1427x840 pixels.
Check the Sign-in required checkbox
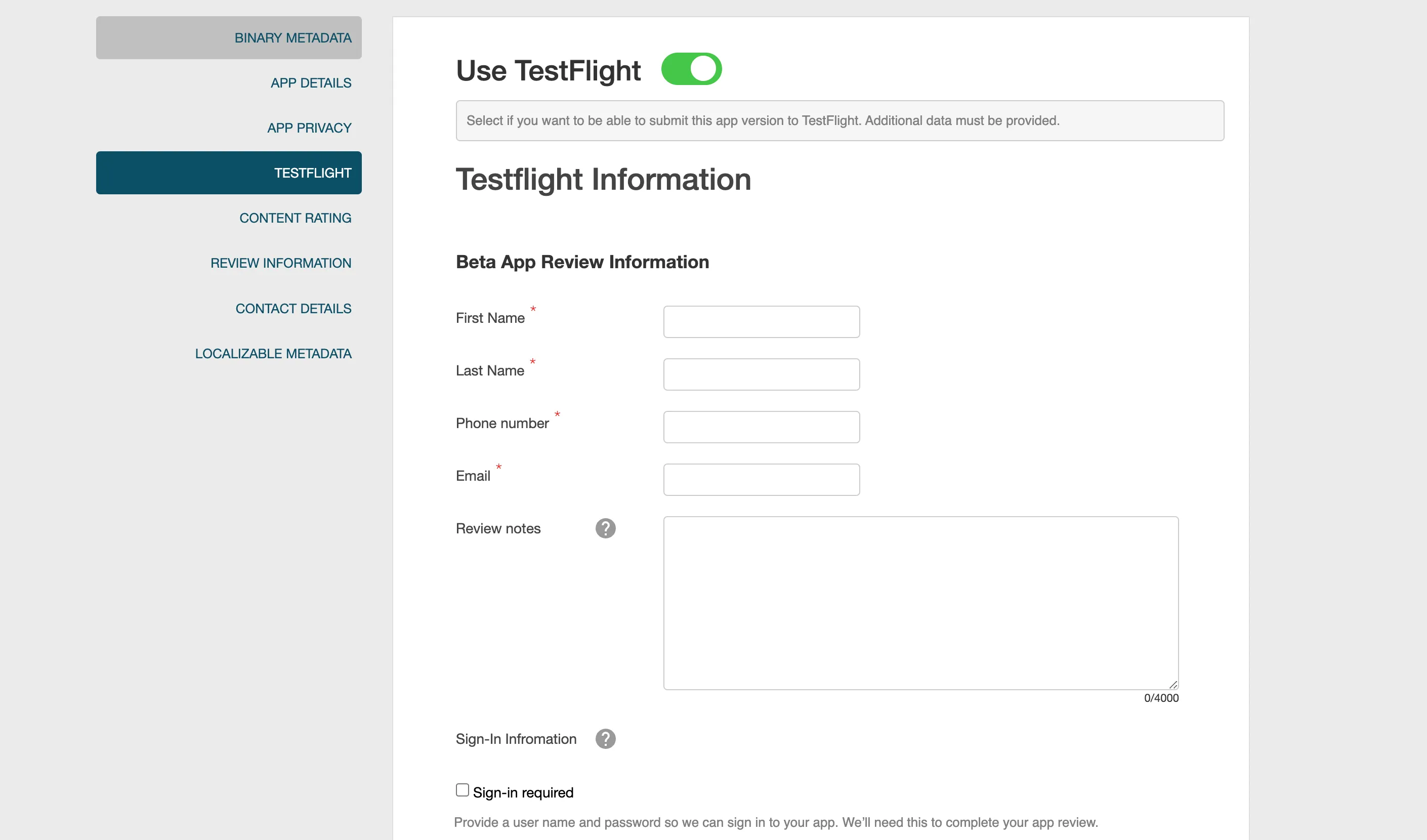[x=462, y=790]
